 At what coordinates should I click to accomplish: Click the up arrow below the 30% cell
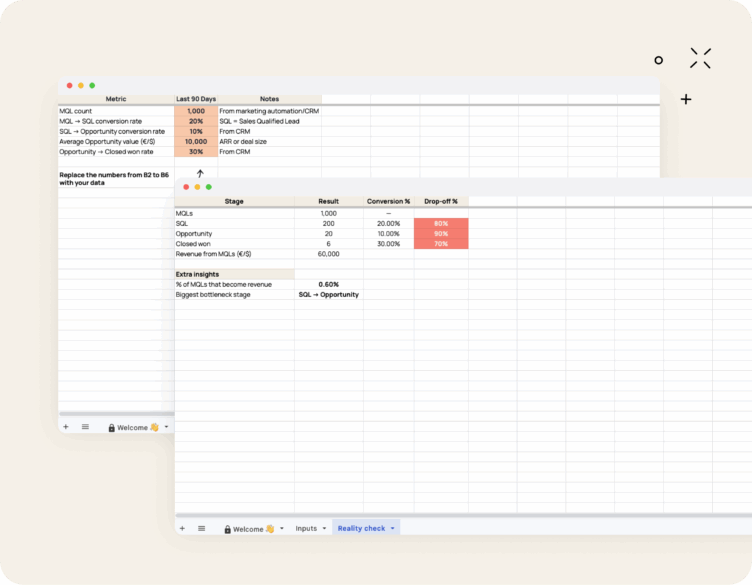[x=200, y=173]
